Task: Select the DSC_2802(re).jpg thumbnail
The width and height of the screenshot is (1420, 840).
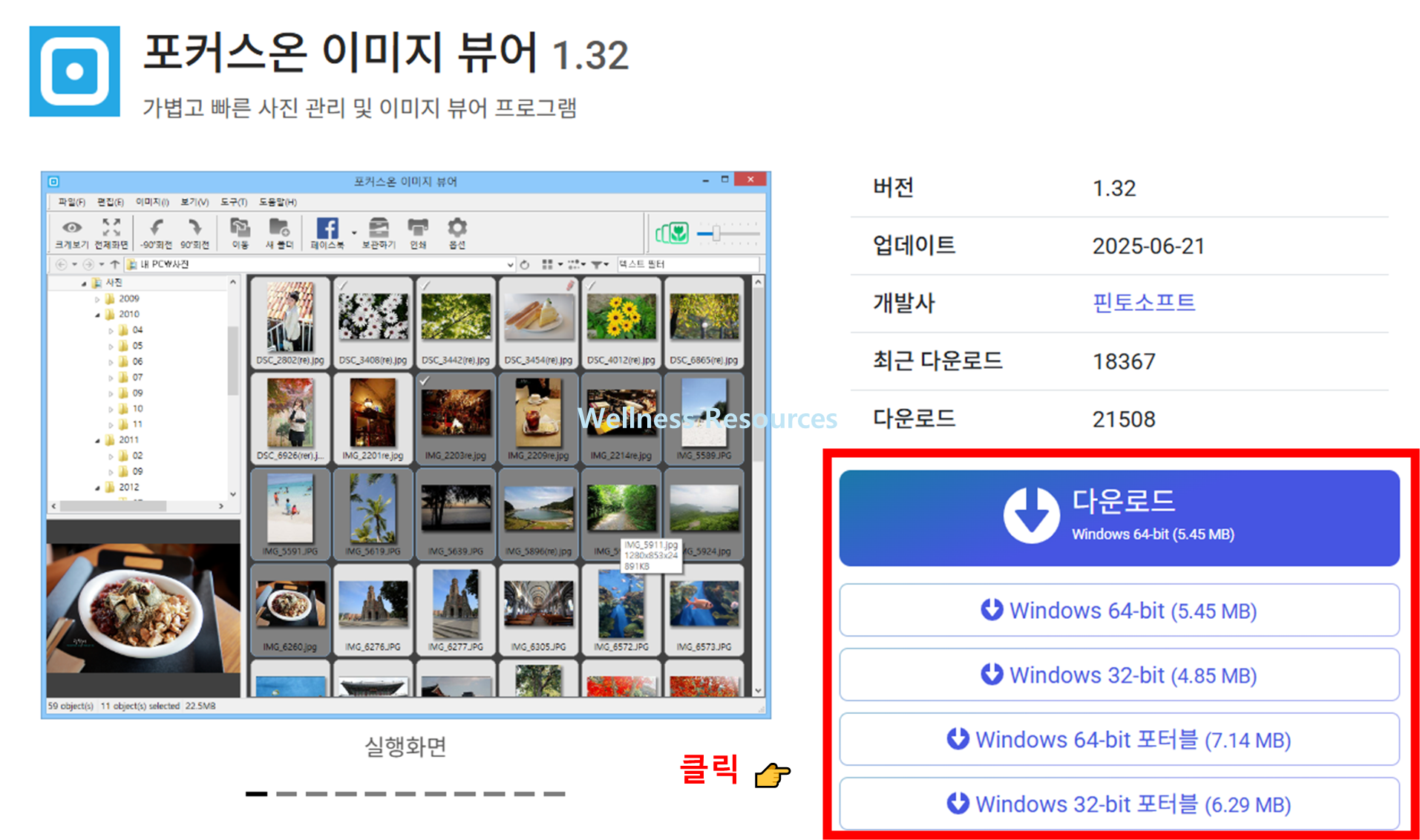Action: 290,323
